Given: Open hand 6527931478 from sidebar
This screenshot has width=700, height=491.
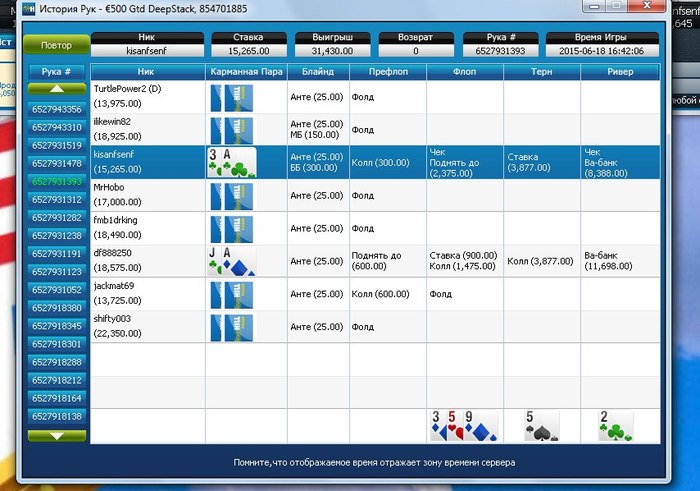Looking at the screenshot, I should (57, 164).
